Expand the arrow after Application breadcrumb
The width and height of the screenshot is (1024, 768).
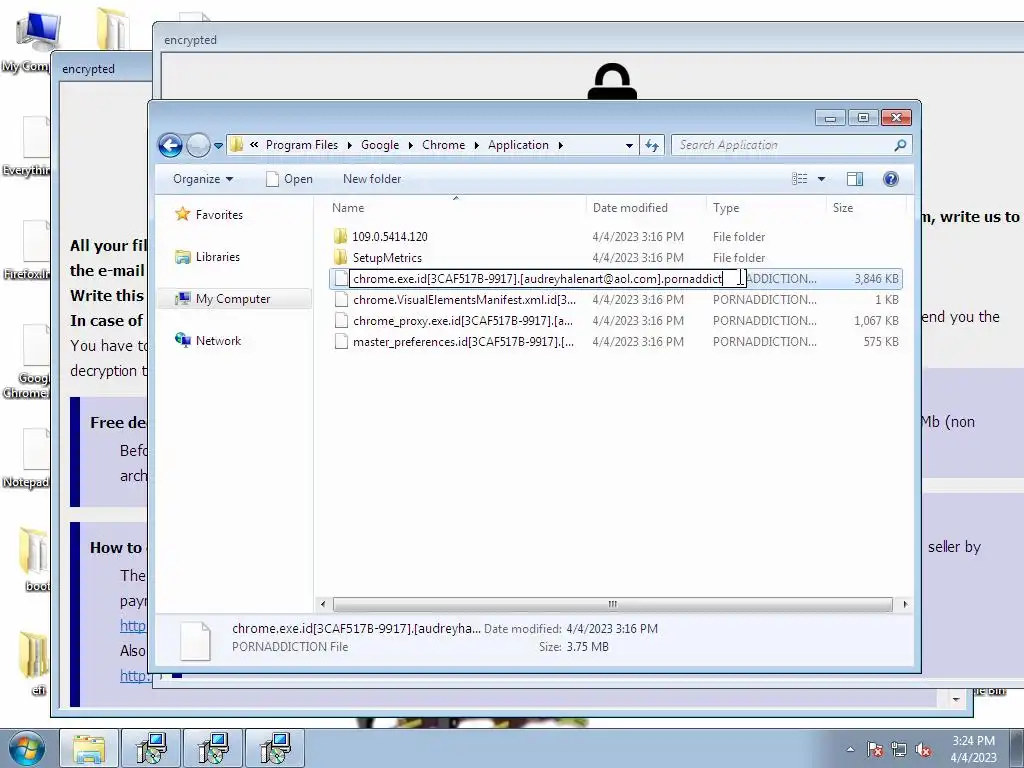(560, 145)
